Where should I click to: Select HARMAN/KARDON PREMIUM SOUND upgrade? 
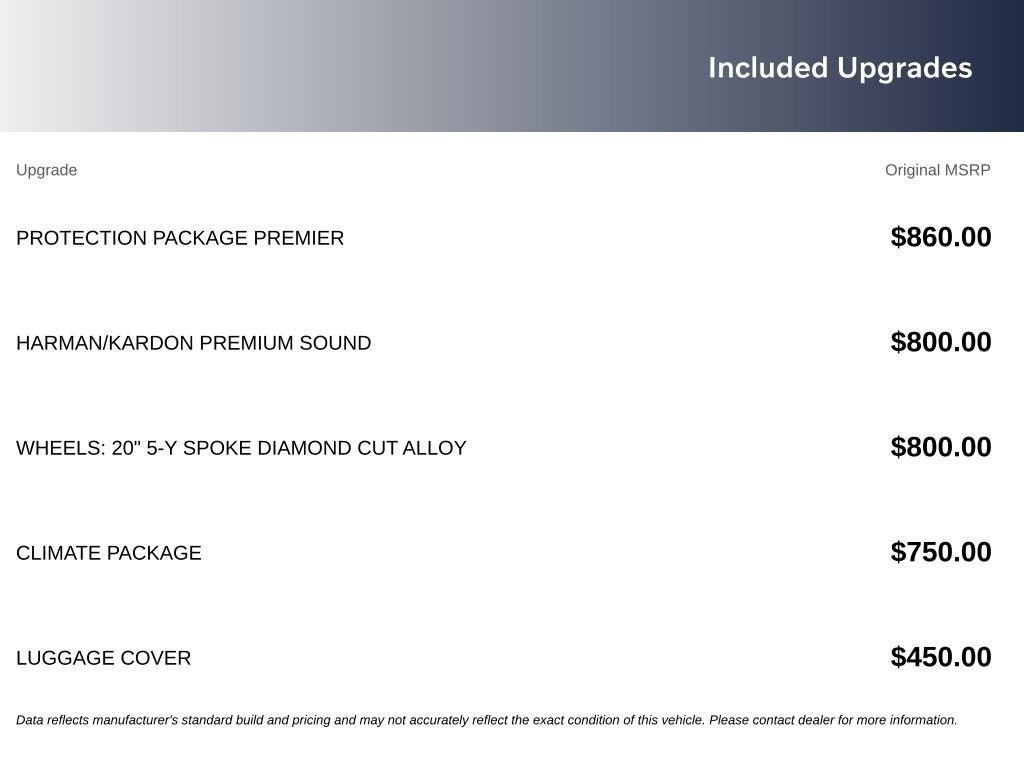click(193, 344)
